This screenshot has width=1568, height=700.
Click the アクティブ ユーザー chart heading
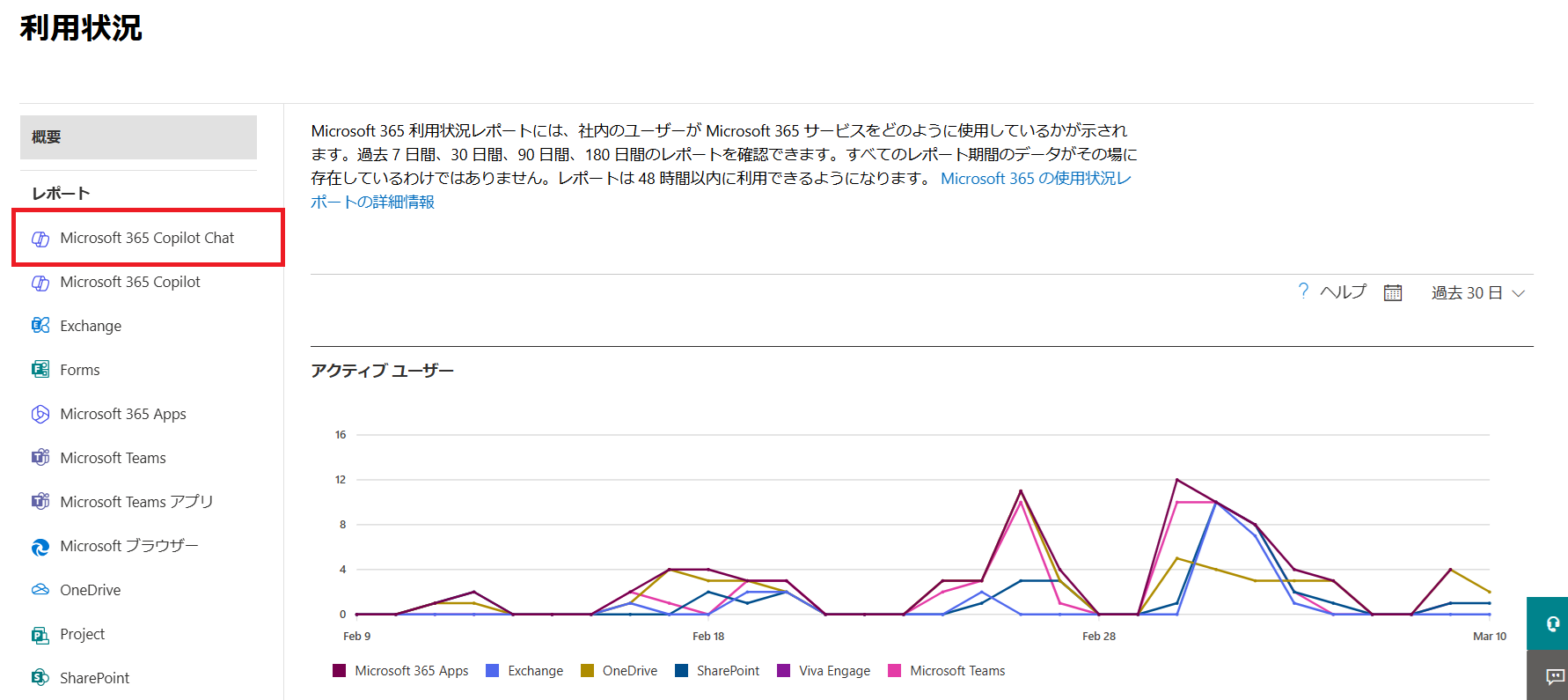[382, 371]
